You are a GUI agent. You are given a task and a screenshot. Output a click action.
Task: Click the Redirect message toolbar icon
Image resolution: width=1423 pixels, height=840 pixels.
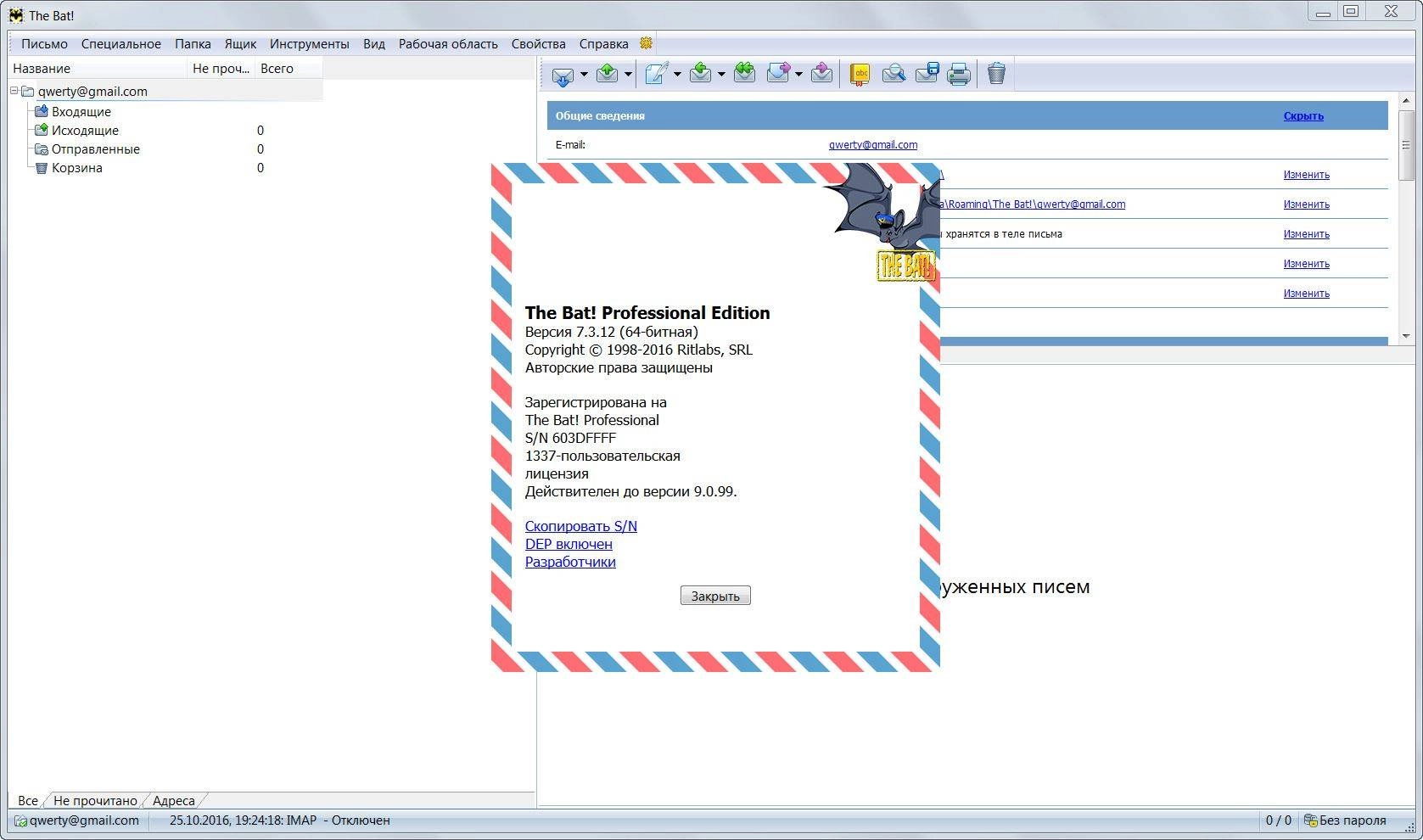tap(821, 74)
